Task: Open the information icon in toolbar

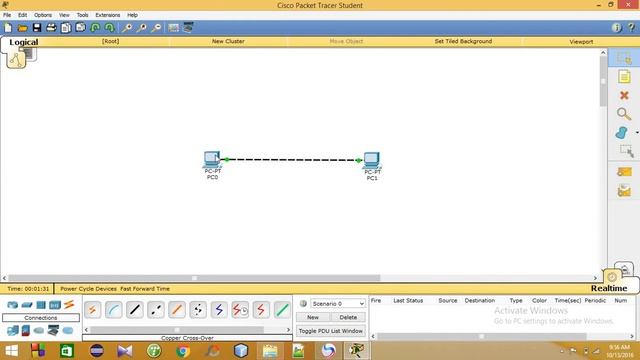Action: pyautogui.click(x=617, y=27)
